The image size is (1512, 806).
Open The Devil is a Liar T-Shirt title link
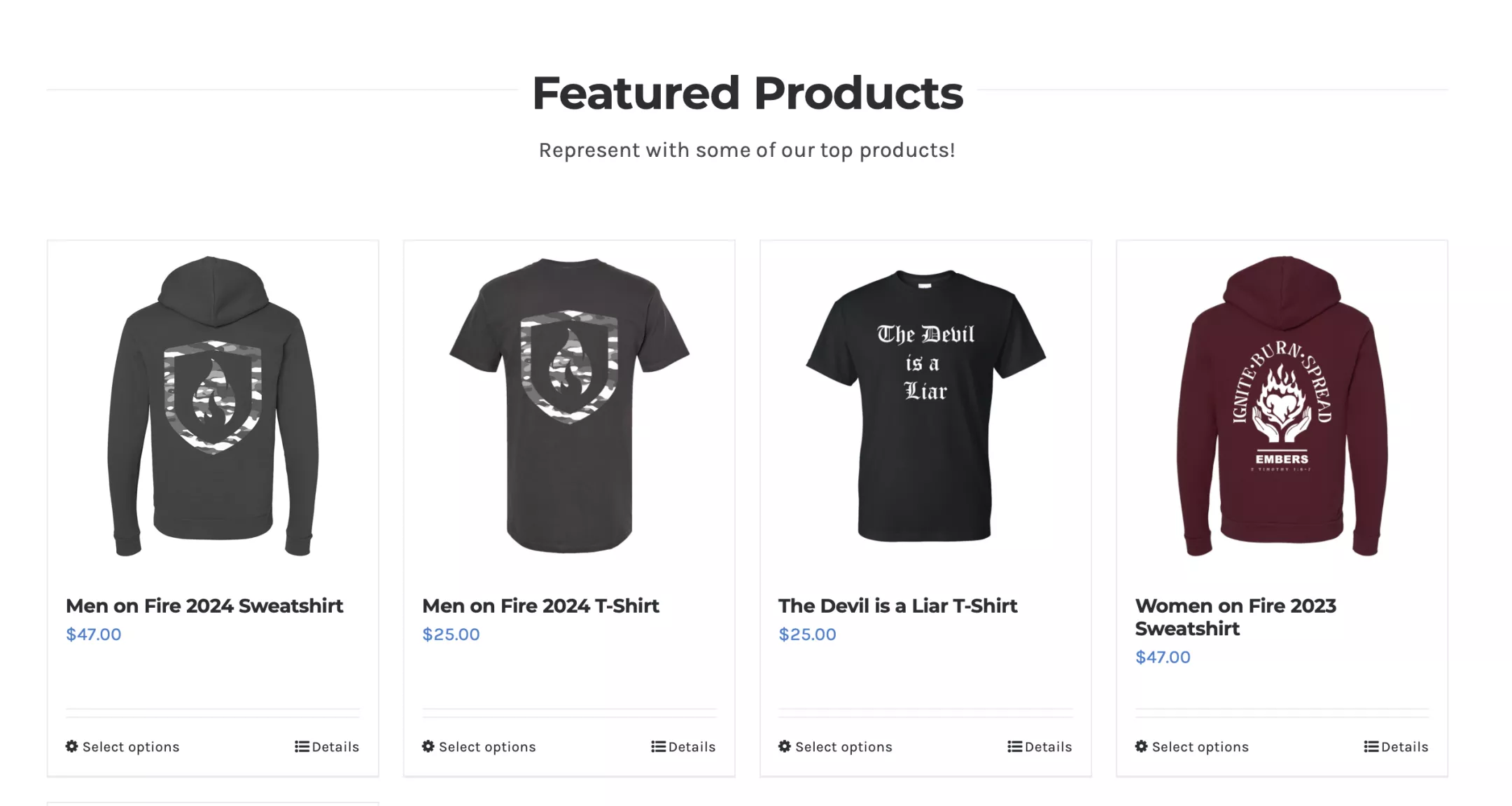pos(897,606)
